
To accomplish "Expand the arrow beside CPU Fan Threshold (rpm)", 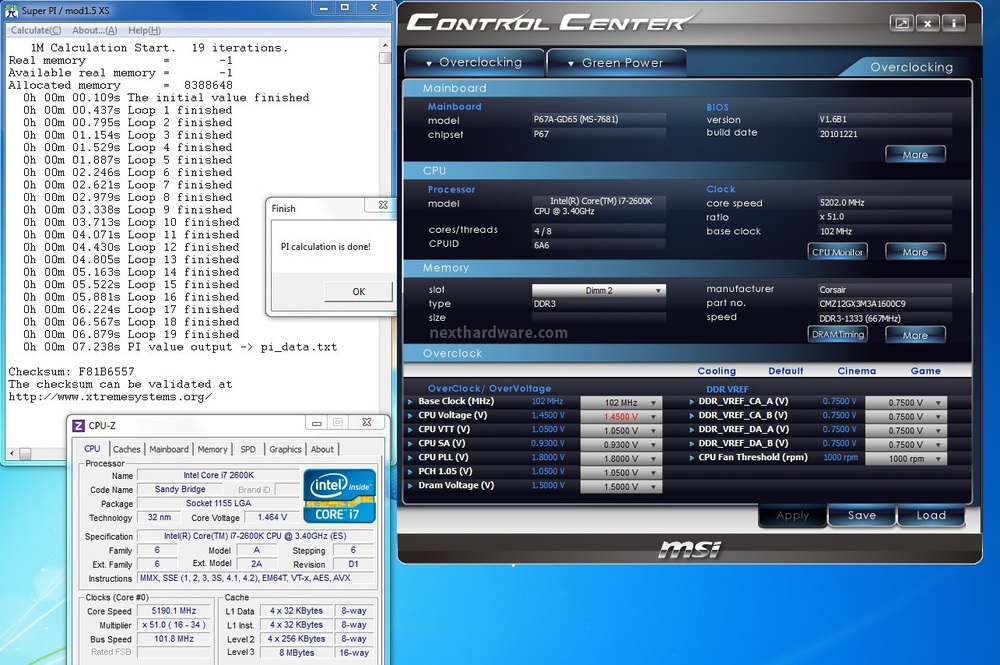I will (691, 458).
